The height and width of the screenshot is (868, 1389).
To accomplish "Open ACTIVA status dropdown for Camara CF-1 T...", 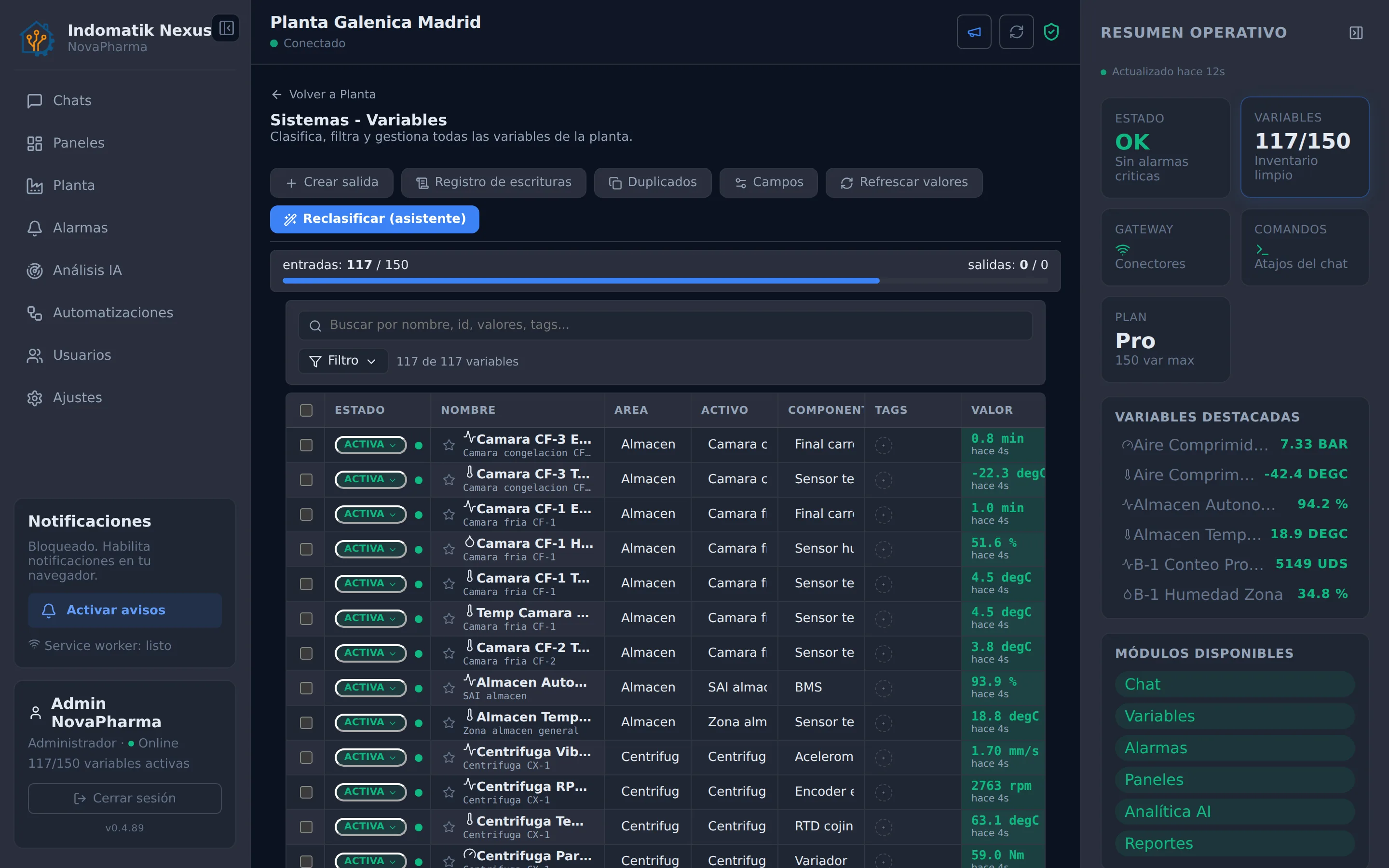I will click(x=370, y=584).
